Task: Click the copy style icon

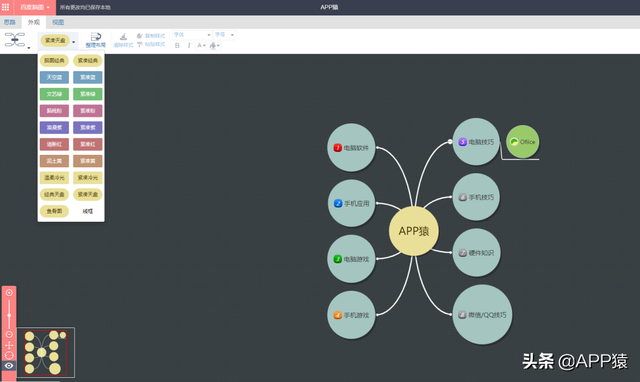Action: click(140, 36)
